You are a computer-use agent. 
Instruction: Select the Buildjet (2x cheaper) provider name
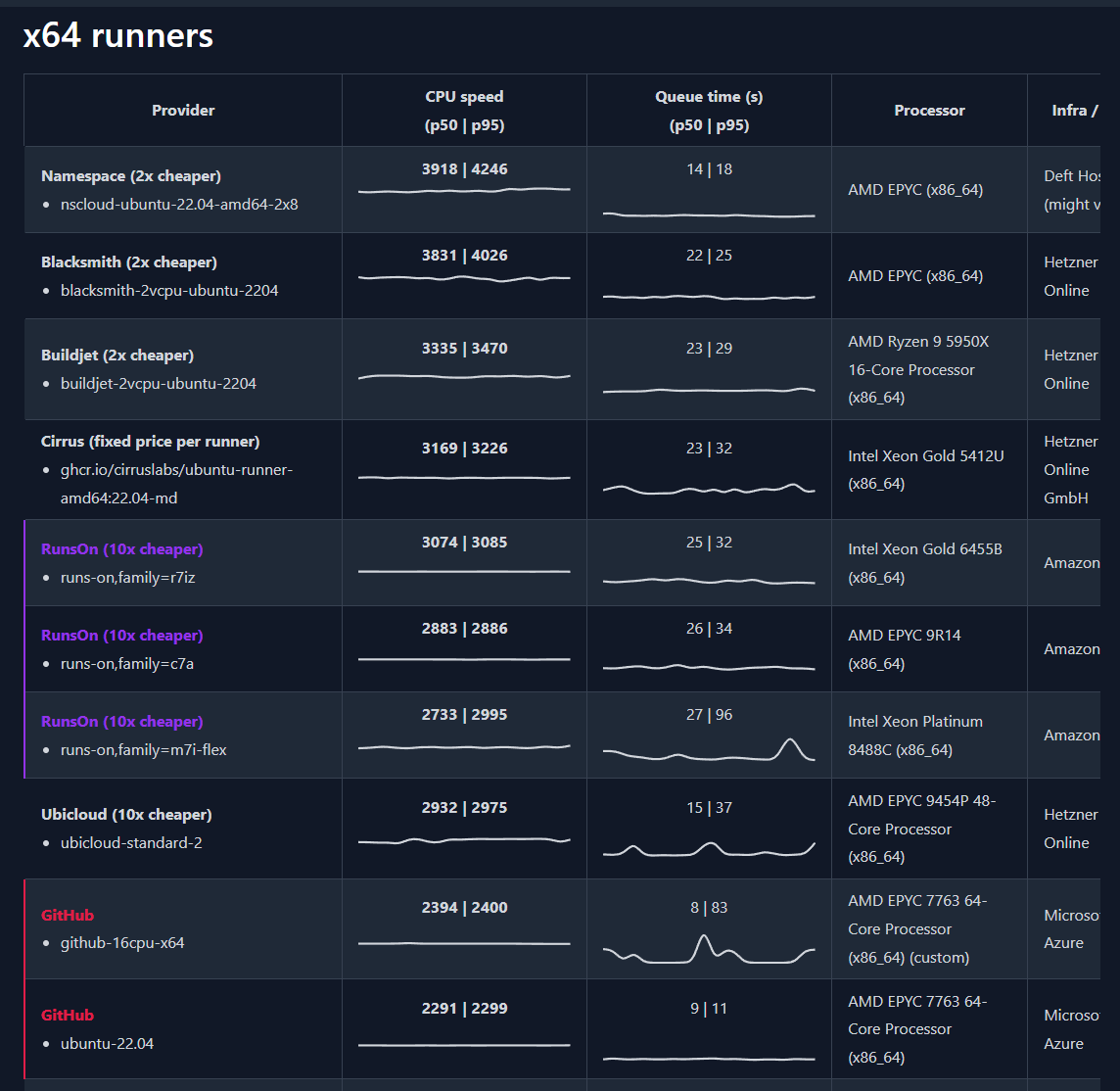pos(117,356)
